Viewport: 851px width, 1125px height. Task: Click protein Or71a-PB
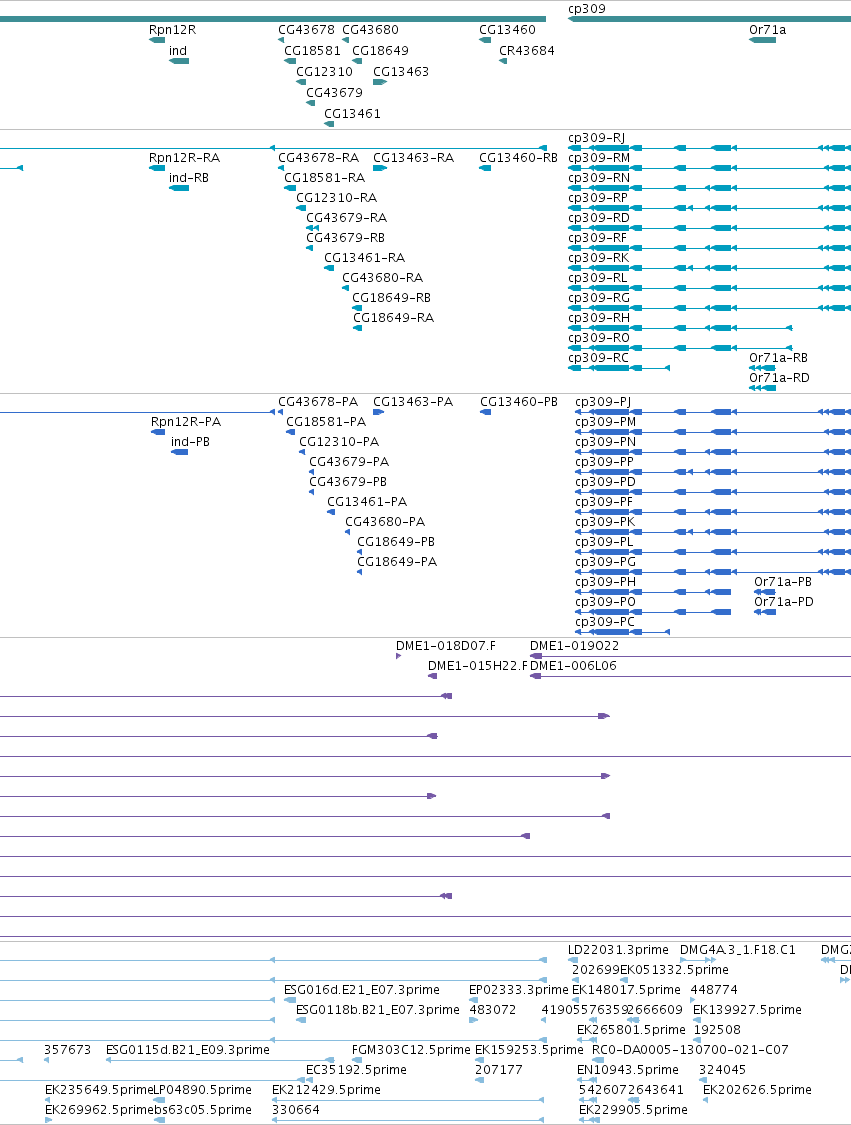[x=783, y=582]
